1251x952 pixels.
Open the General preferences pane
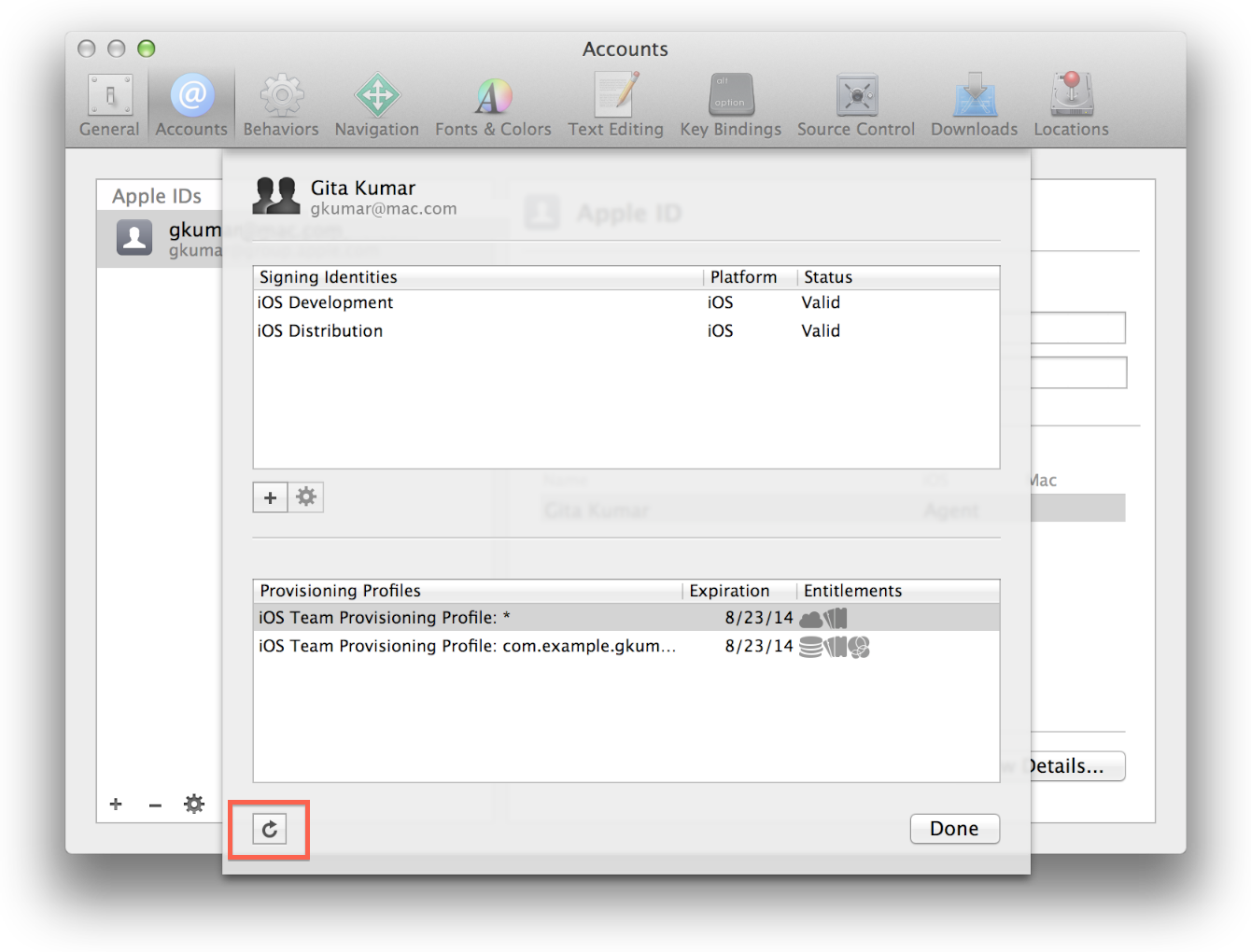(109, 105)
